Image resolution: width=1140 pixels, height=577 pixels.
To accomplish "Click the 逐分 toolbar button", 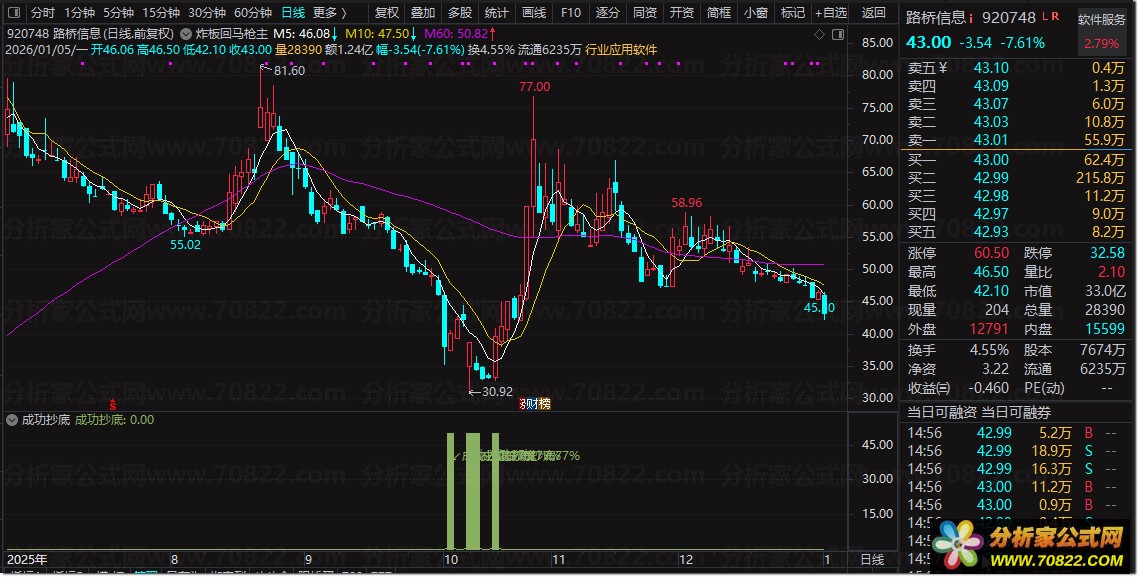I will tap(608, 12).
